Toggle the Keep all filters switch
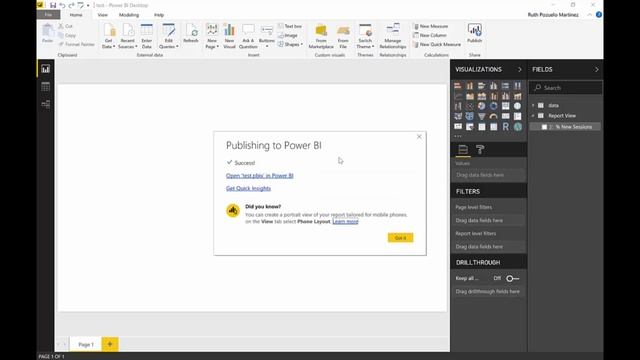The height and width of the screenshot is (360, 640). [513, 278]
